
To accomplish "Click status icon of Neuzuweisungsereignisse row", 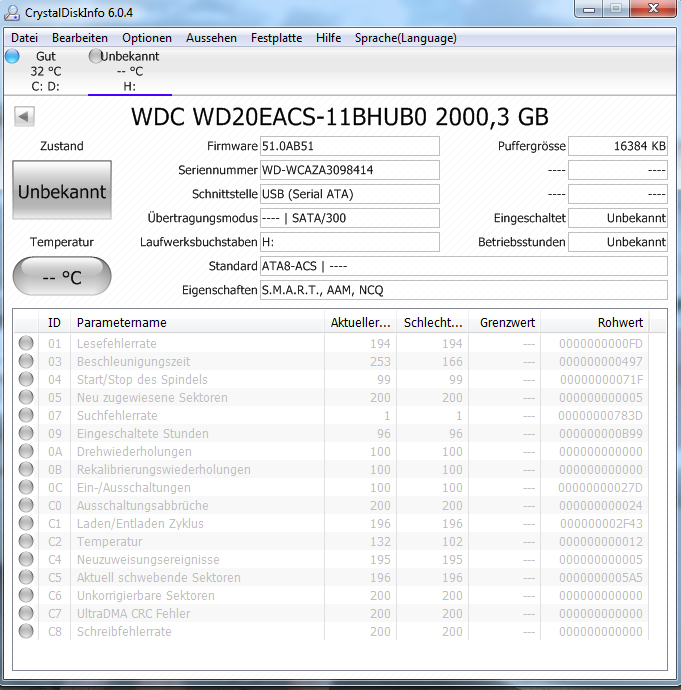I will click(26, 559).
